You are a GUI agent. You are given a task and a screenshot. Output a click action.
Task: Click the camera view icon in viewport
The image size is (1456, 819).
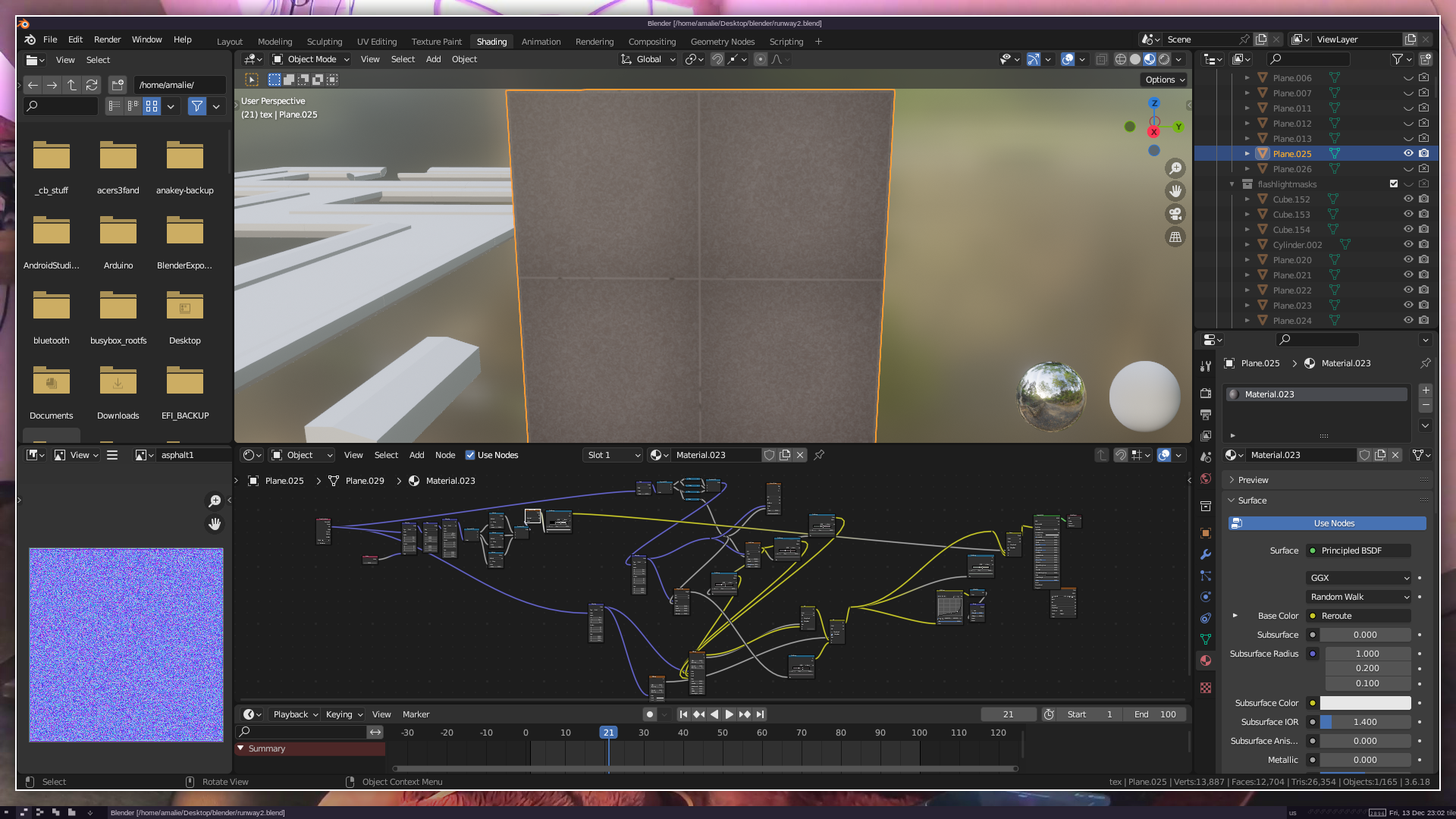coord(1175,214)
